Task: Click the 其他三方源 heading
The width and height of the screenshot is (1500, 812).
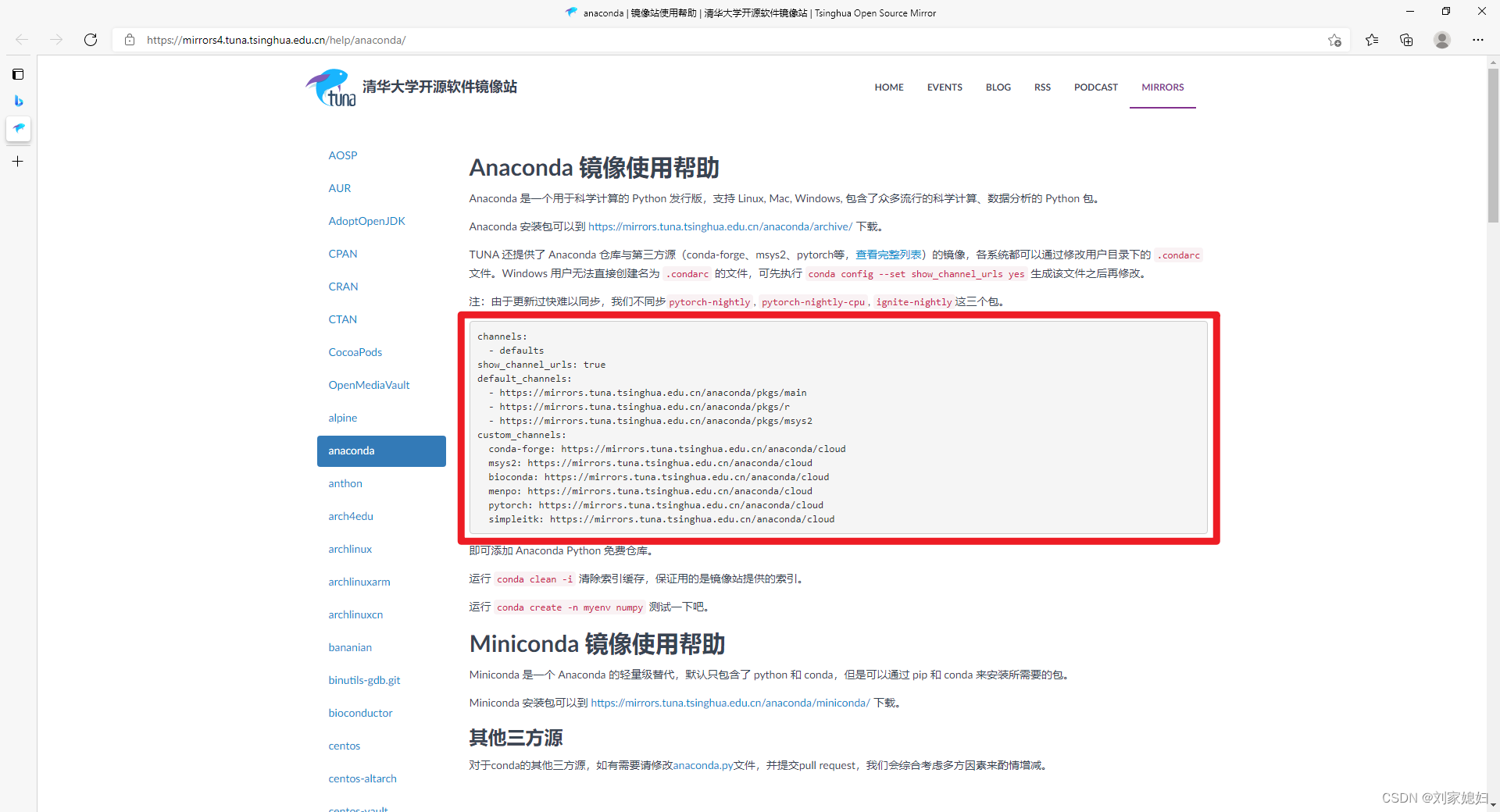Action: tap(516, 738)
